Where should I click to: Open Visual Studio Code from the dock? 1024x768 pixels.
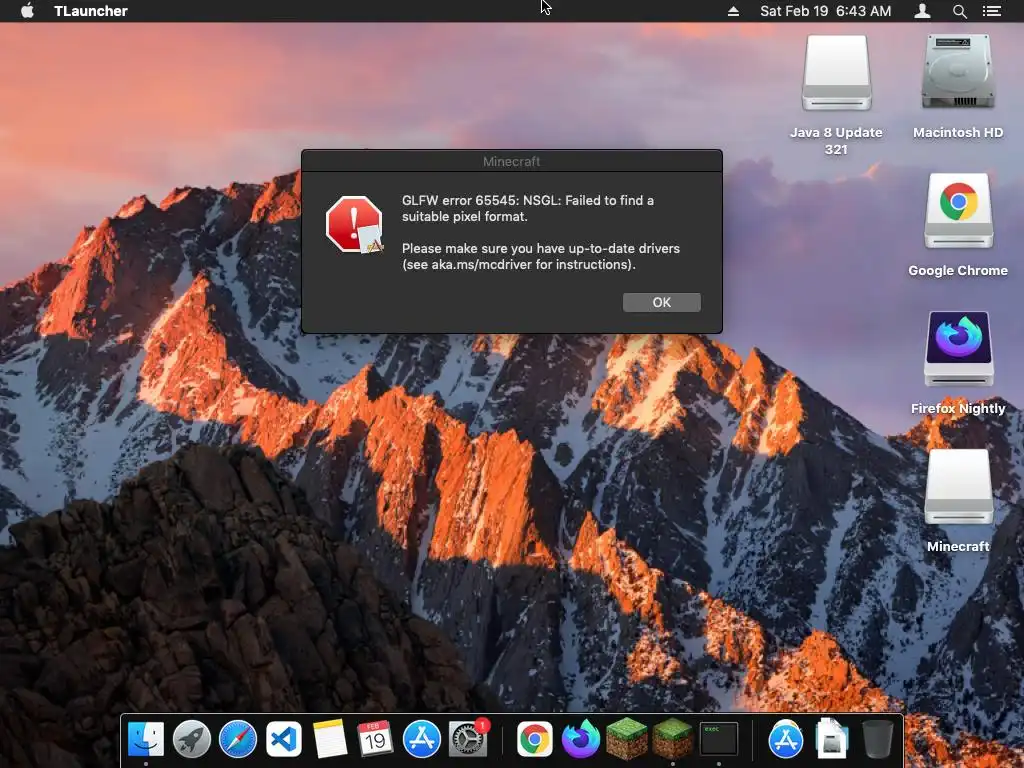coord(283,739)
